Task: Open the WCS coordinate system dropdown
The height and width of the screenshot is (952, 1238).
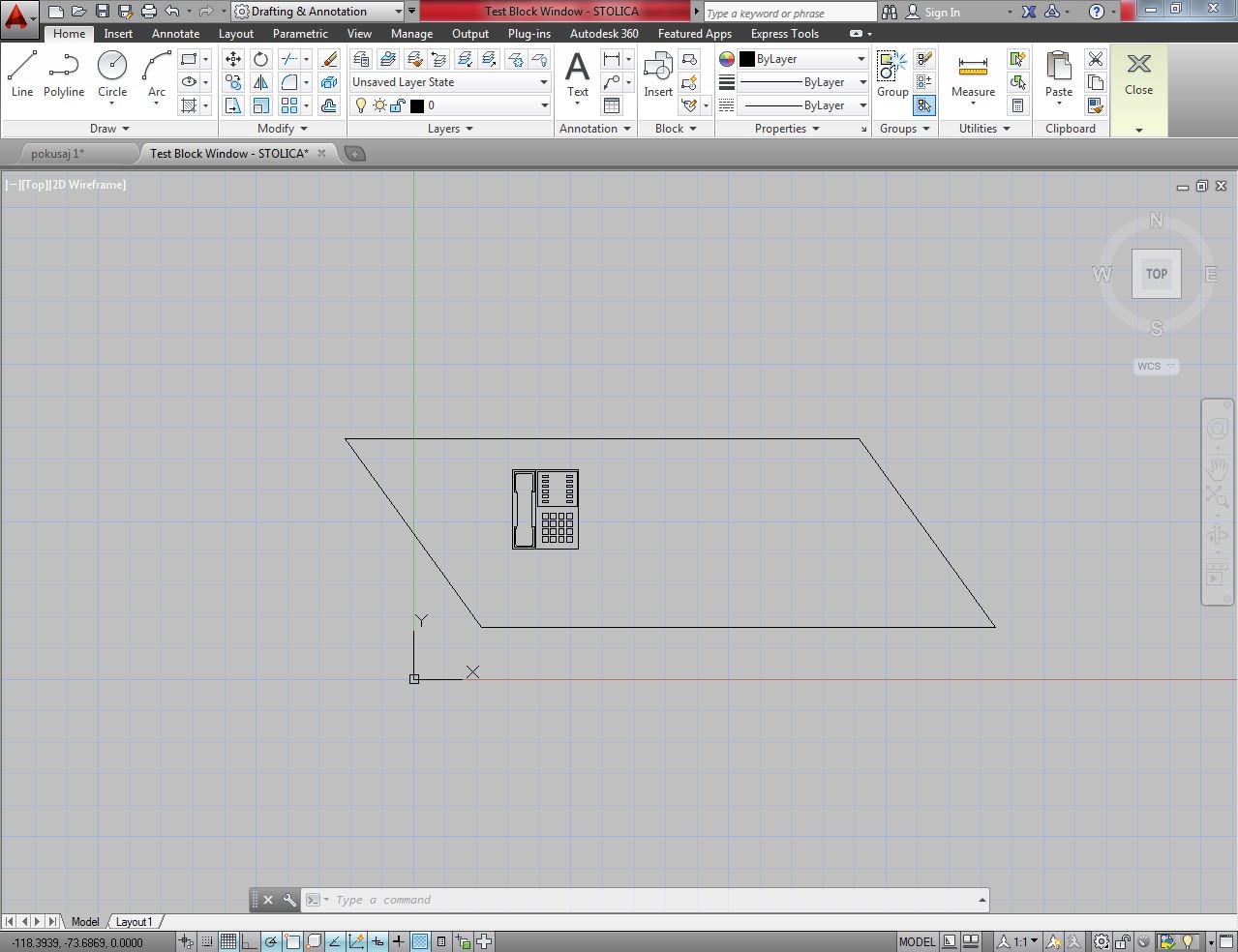Action: click(1157, 367)
